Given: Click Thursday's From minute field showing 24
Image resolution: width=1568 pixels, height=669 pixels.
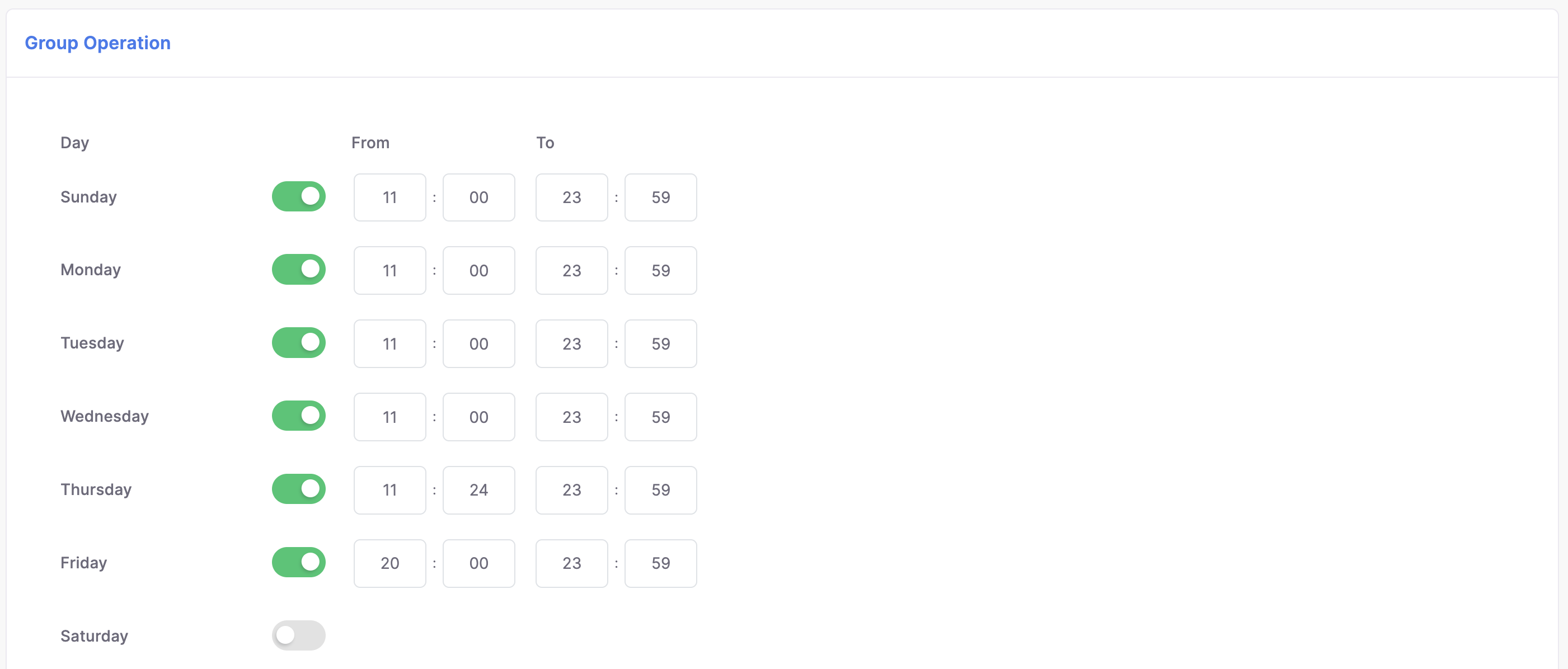Looking at the screenshot, I should [478, 490].
